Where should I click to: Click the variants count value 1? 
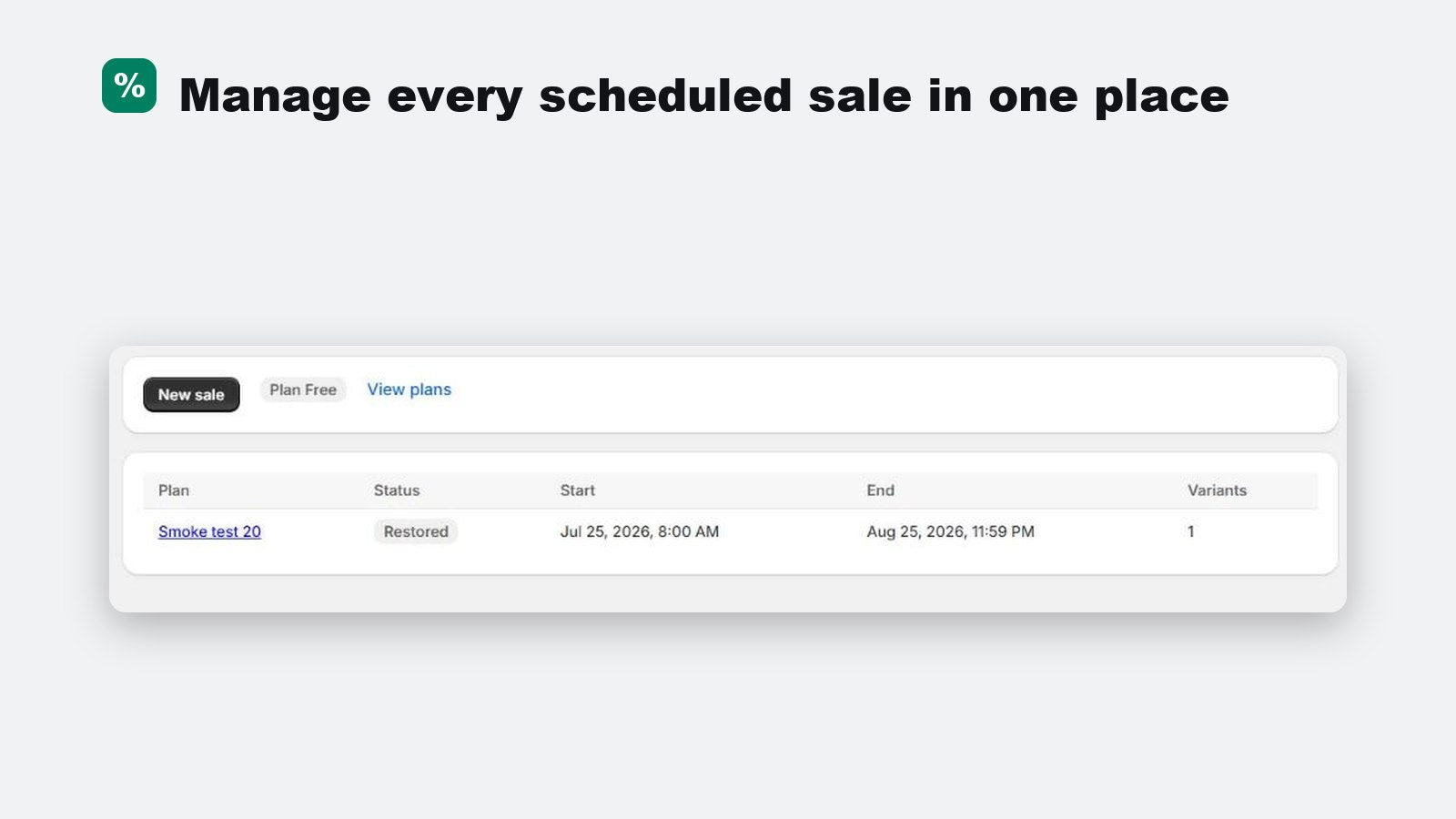[1190, 531]
